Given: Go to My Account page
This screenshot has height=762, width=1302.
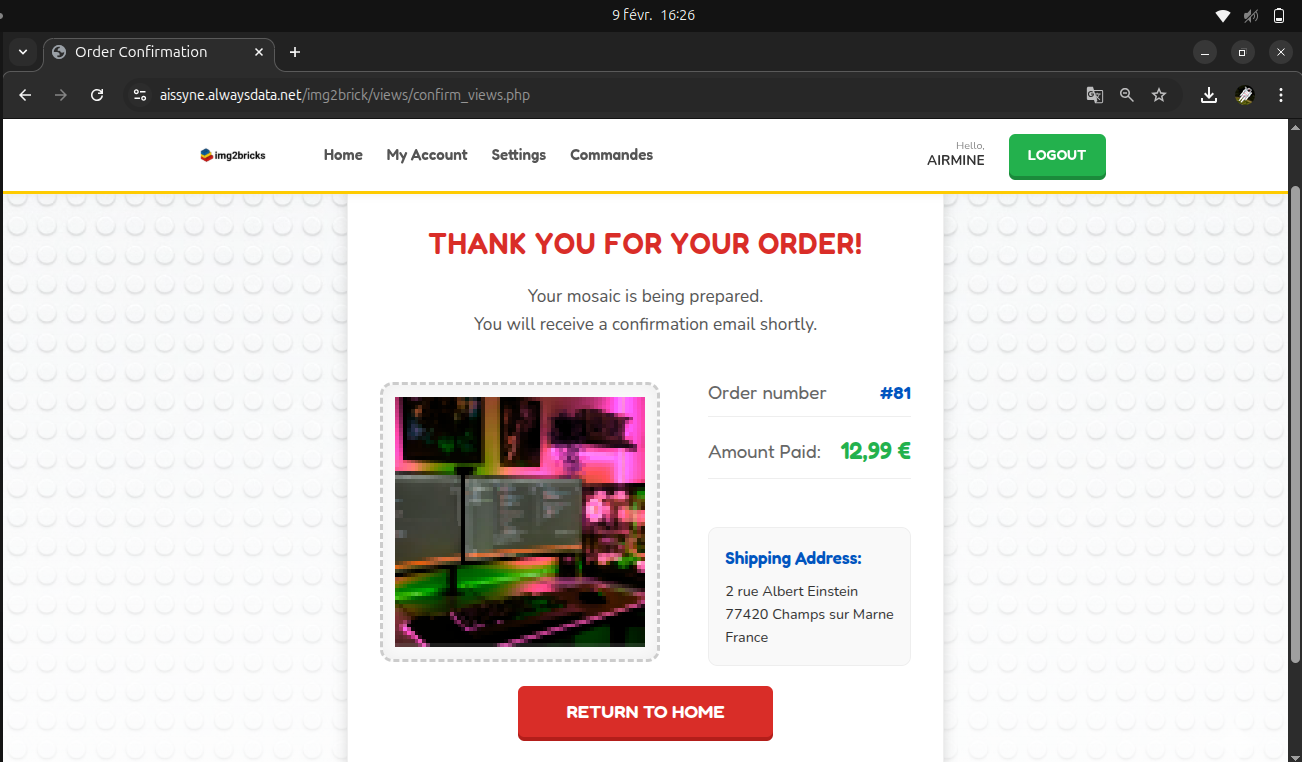Looking at the screenshot, I should [x=427, y=155].
